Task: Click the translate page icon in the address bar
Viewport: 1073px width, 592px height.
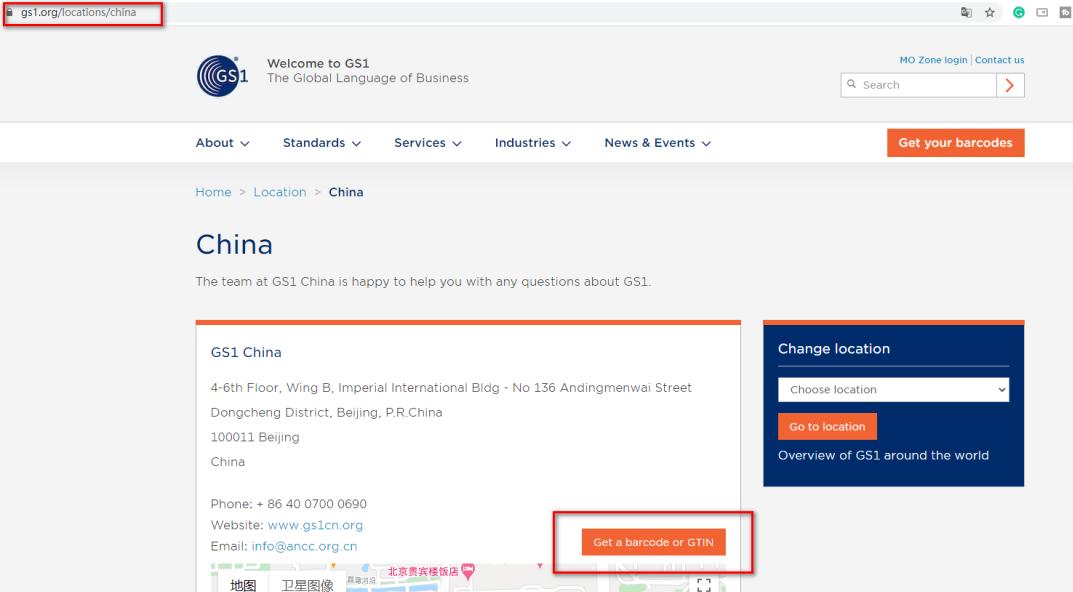Action: 966,12
